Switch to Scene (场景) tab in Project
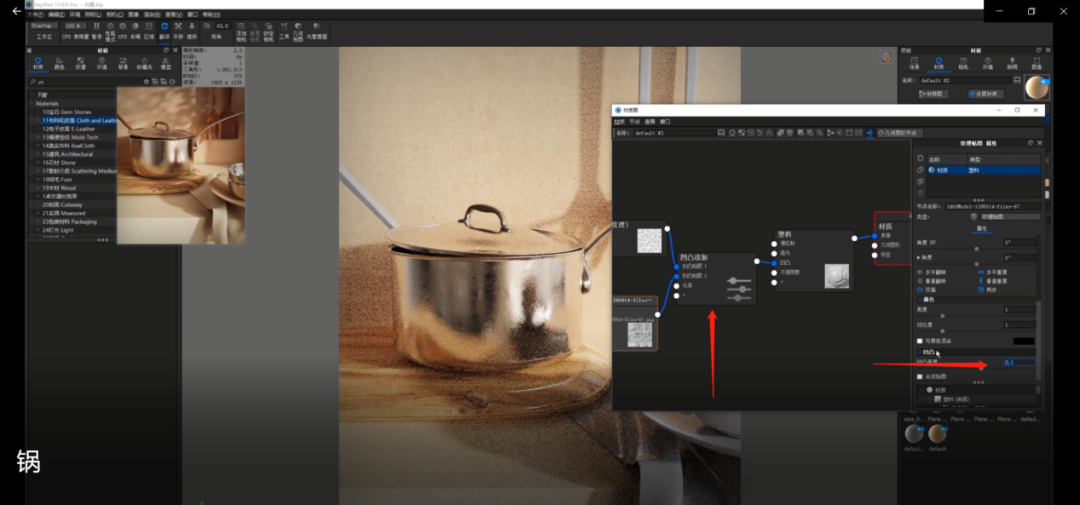Screen dimensions: 1080x505 (x=914, y=63)
